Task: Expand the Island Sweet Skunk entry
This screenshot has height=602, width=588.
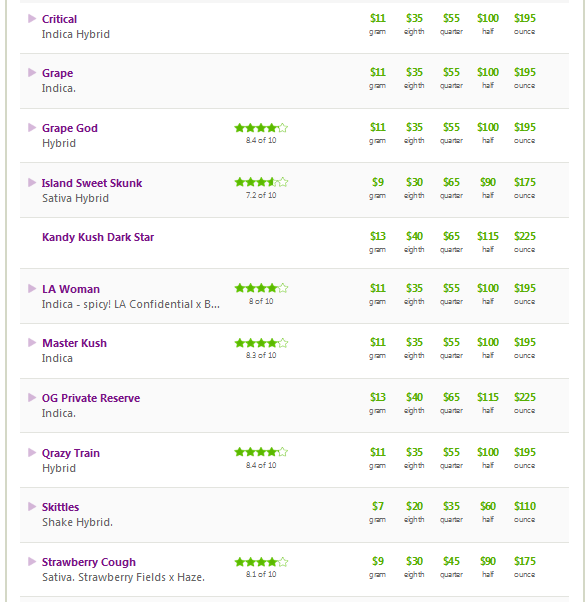Action: (x=32, y=182)
